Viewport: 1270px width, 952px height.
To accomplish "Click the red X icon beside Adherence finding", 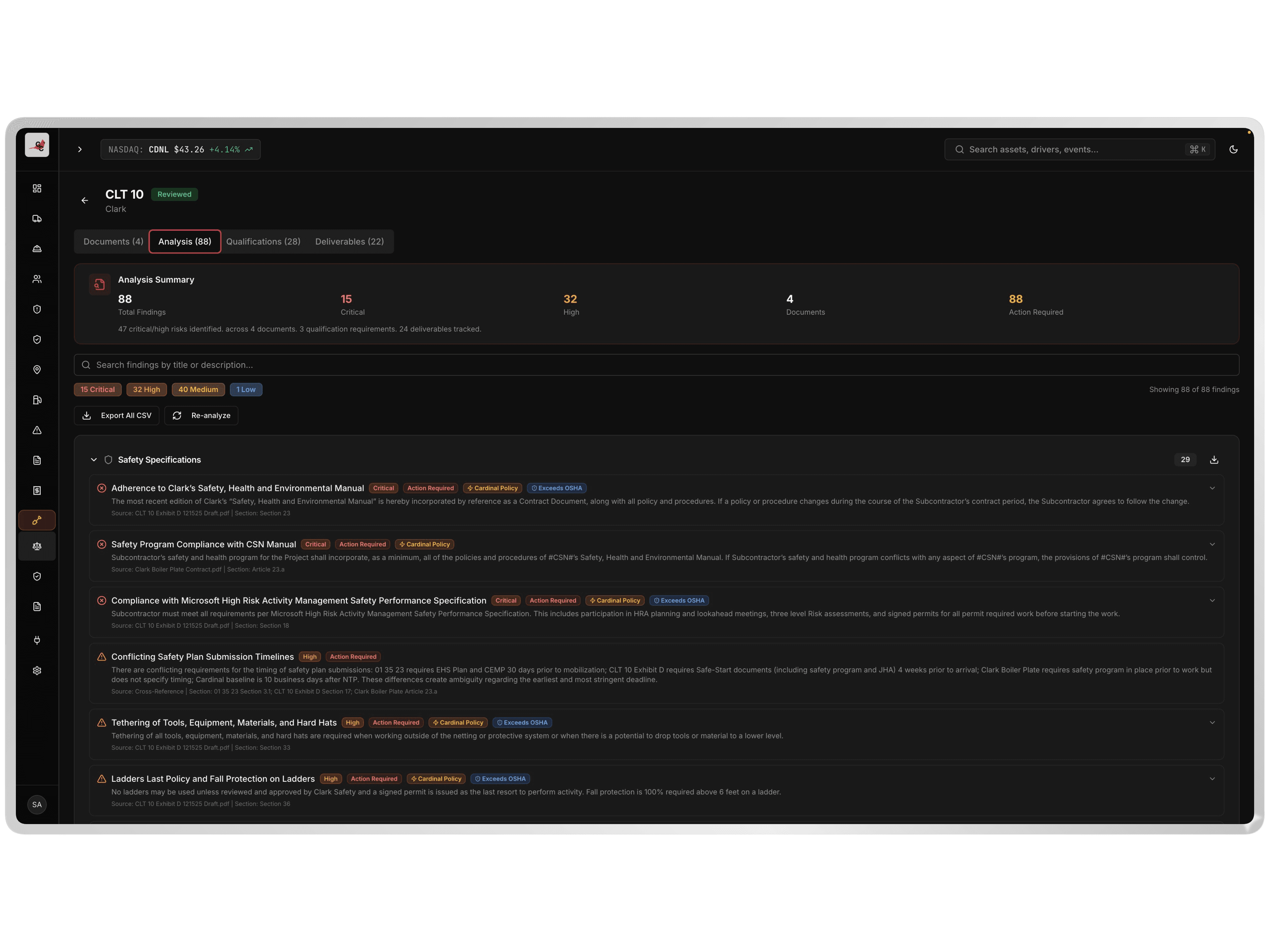I will click(102, 488).
